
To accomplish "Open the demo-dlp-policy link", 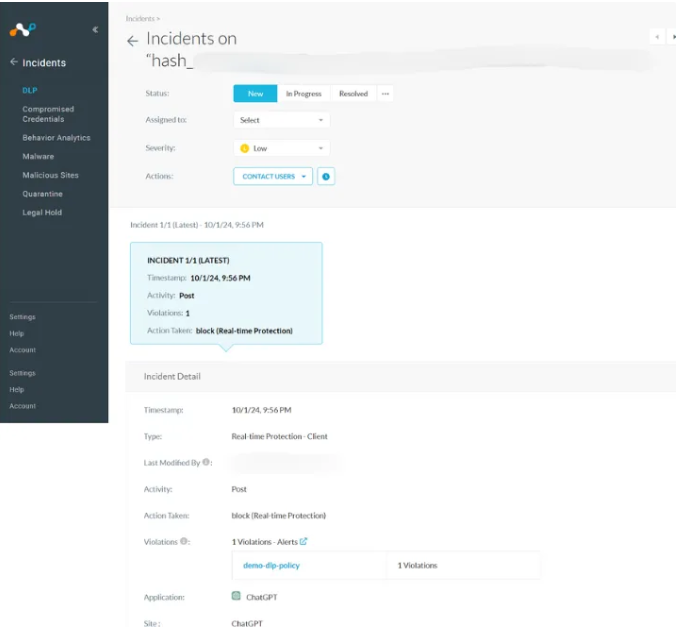I will (x=271, y=565).
